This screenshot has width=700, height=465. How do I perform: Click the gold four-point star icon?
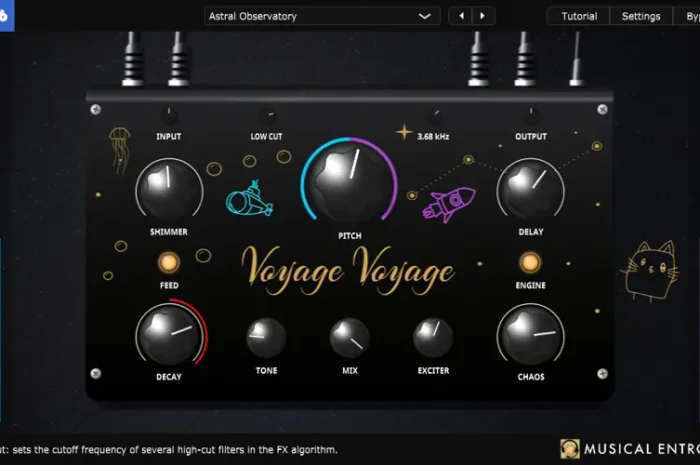(404, 132)
